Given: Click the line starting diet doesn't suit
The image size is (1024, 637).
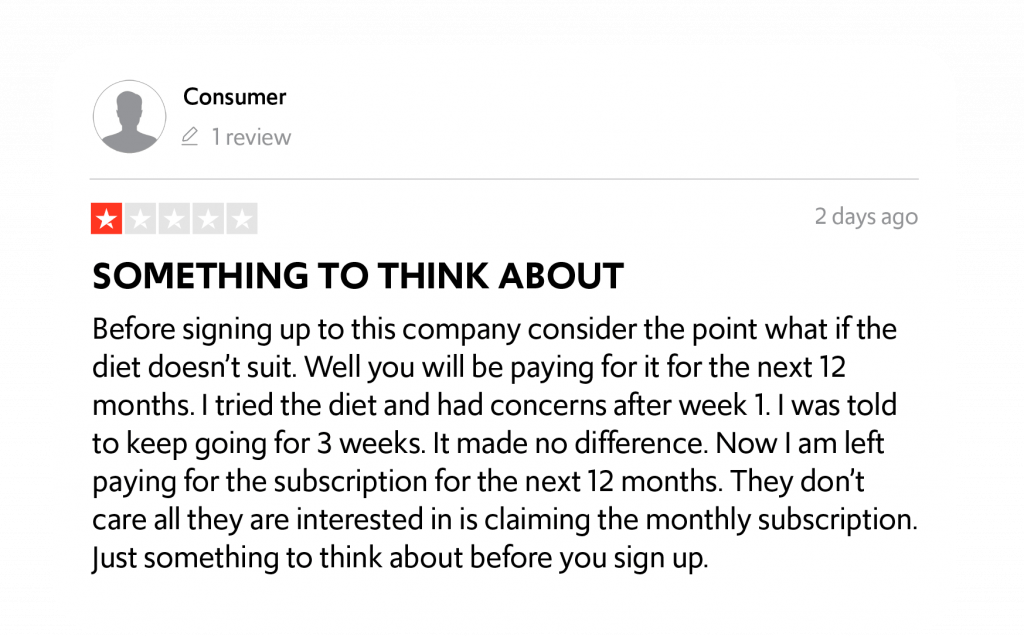Looking at the screenshot, I should [x=469, y=367].
